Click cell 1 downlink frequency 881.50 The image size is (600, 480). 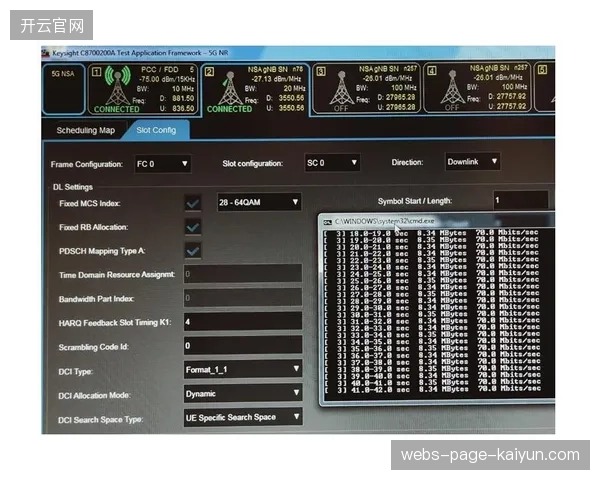[x=183, y=98]
